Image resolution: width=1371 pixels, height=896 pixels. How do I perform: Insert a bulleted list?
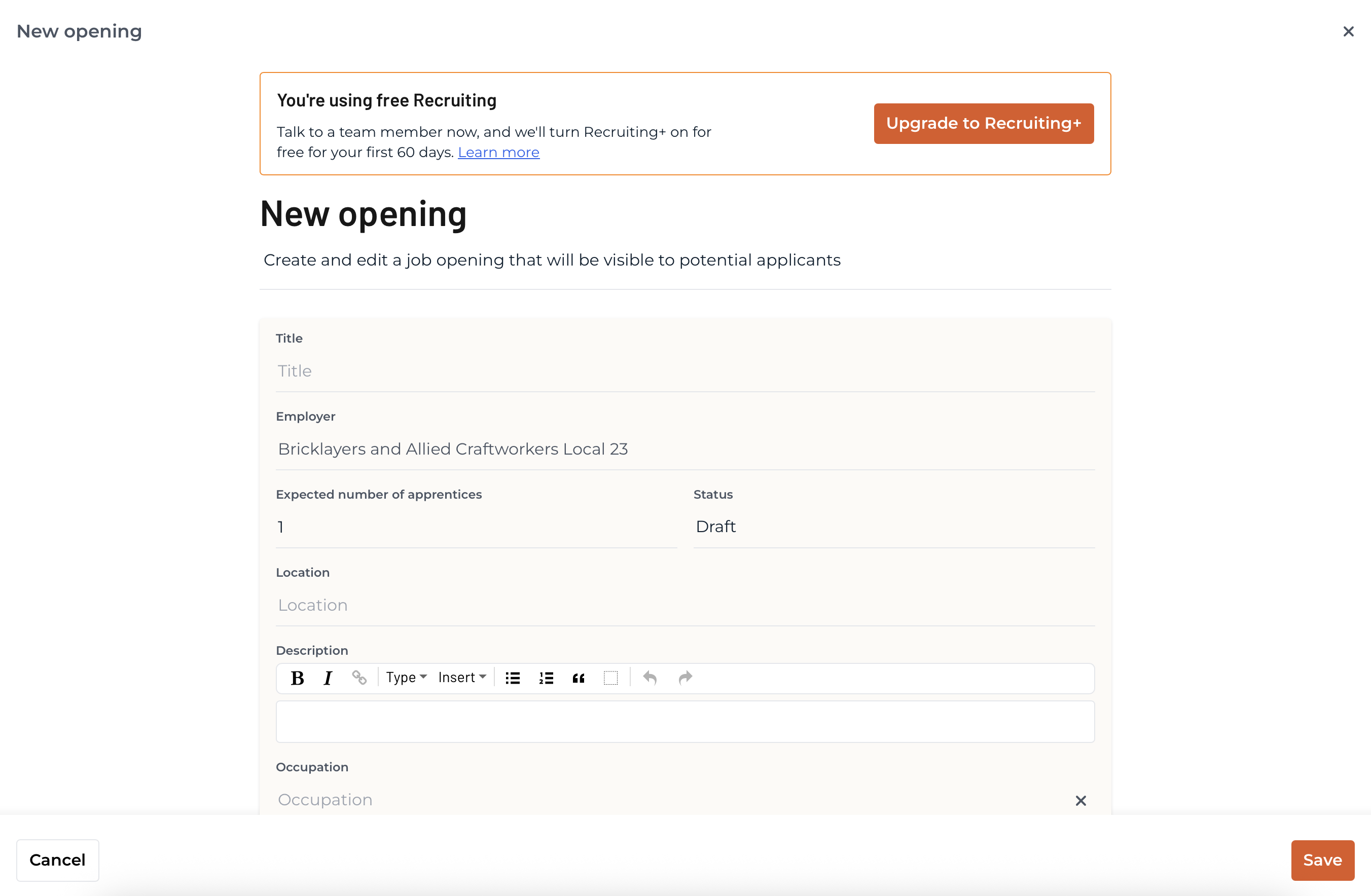[x=513, y=678]
